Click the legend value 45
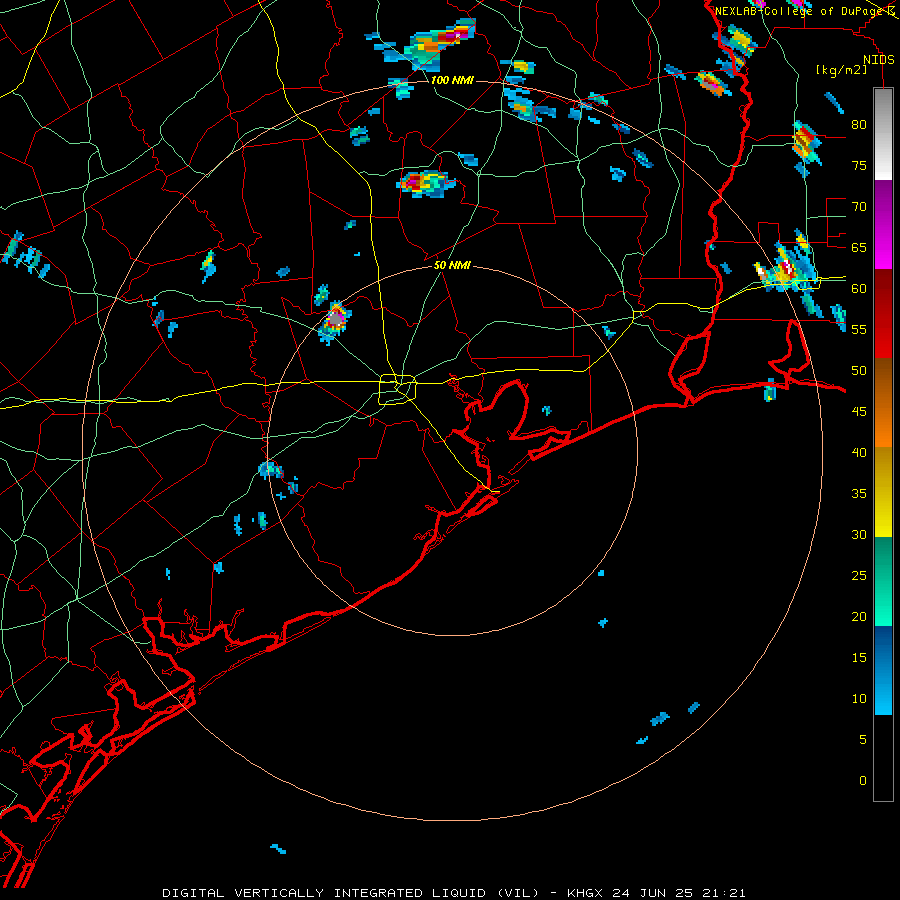This screenshot has width=900, height=900. (859, 412)
